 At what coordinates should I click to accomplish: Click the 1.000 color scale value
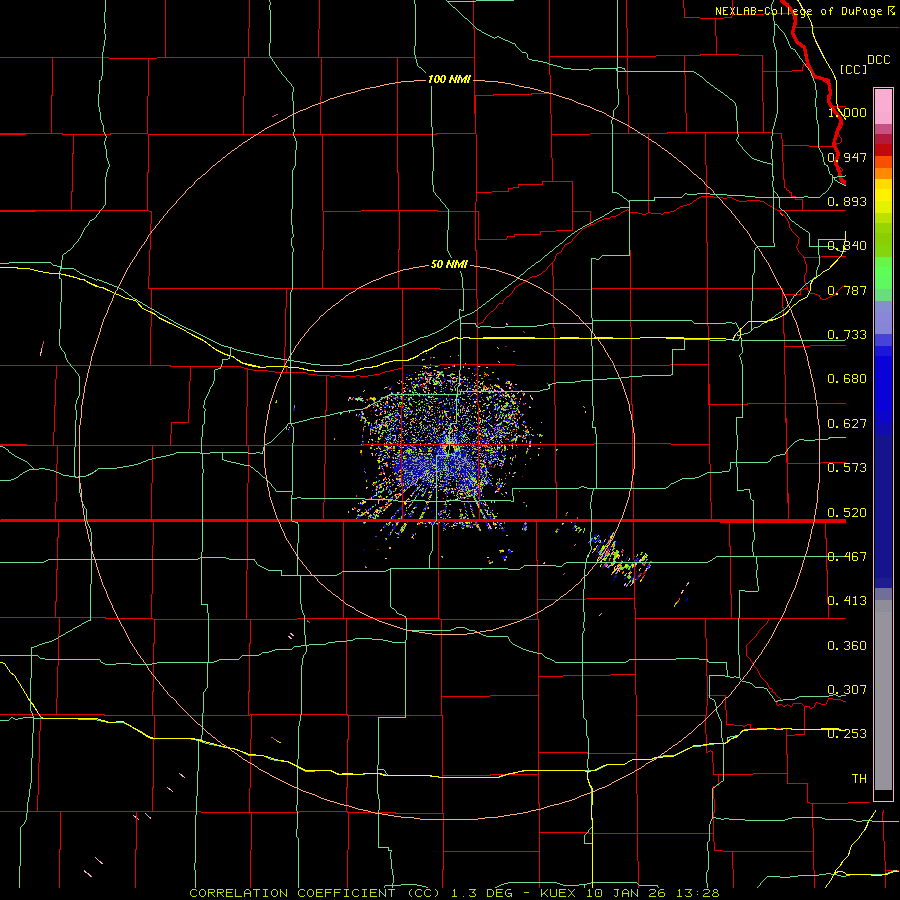(847, 112)
